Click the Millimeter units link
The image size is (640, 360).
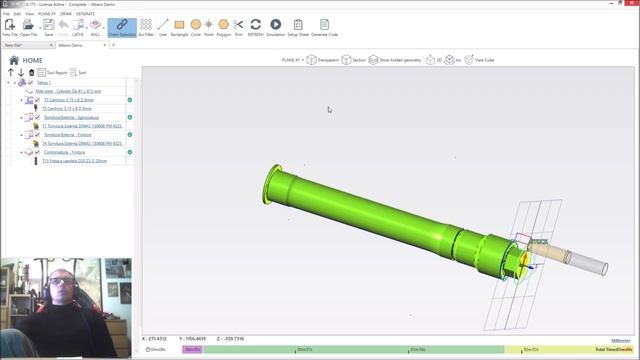click(620, 340)
